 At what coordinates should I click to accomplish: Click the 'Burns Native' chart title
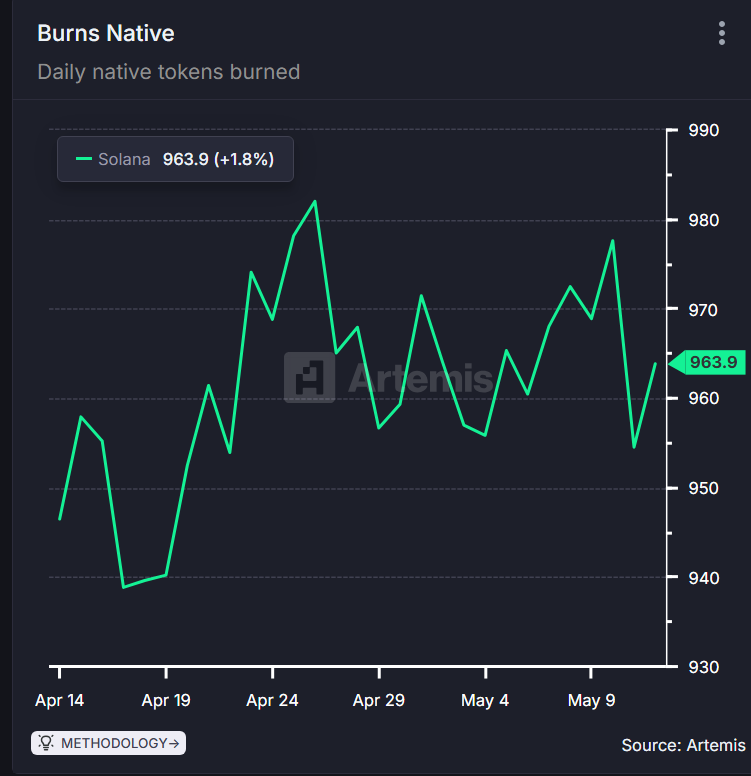[106, 33]
